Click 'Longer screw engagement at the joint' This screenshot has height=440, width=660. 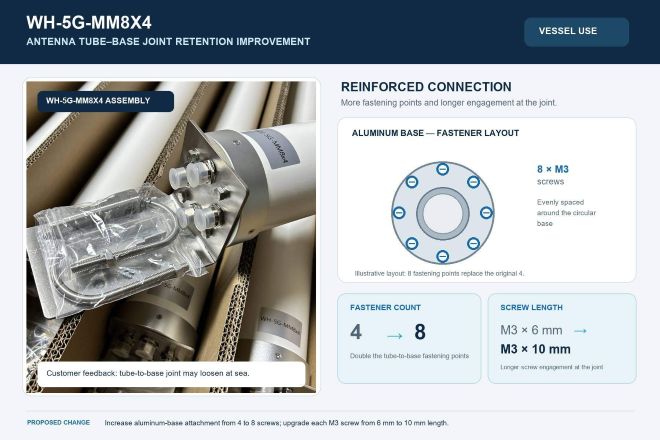point(551,367)
